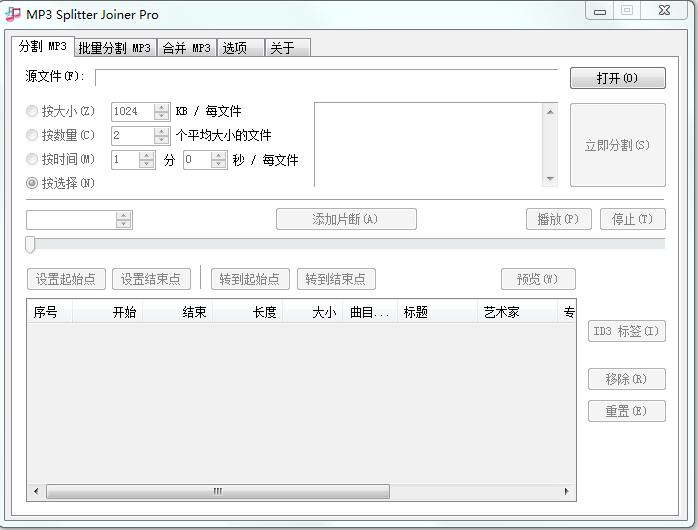Viewport: 698px width, 530px height.
Task: Click the 移除(R) button
Action: [x=626, y=379]
